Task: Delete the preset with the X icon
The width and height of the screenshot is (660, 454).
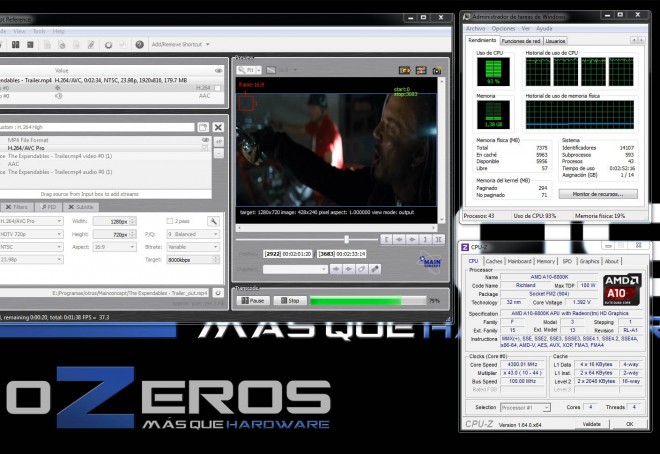Action: click(x=218, y=127)
